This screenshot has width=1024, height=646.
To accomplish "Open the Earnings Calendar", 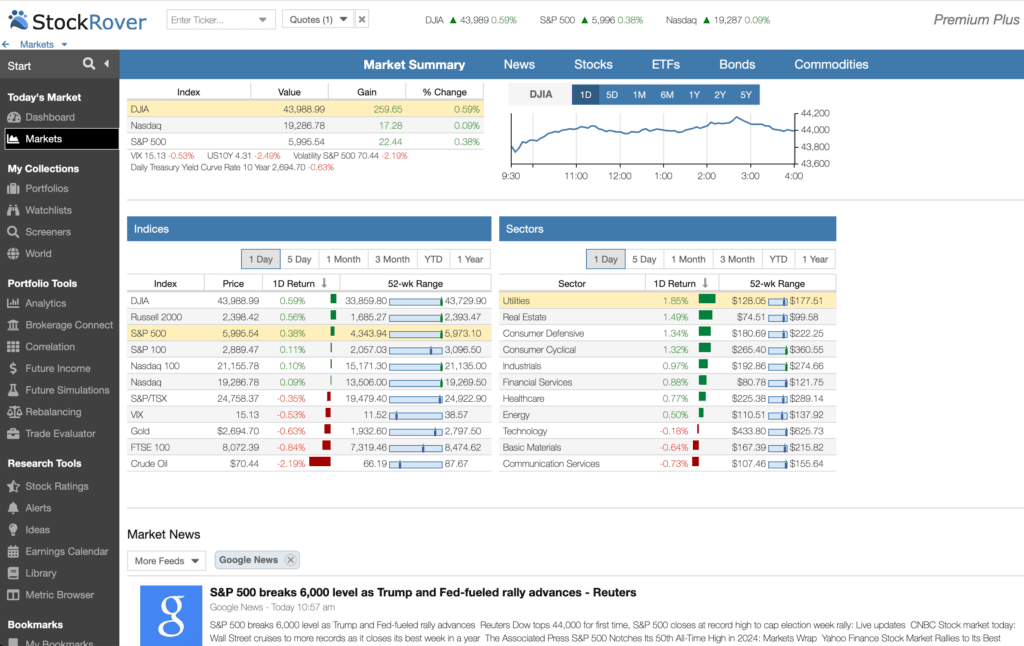I will click(x=57, y=551).
